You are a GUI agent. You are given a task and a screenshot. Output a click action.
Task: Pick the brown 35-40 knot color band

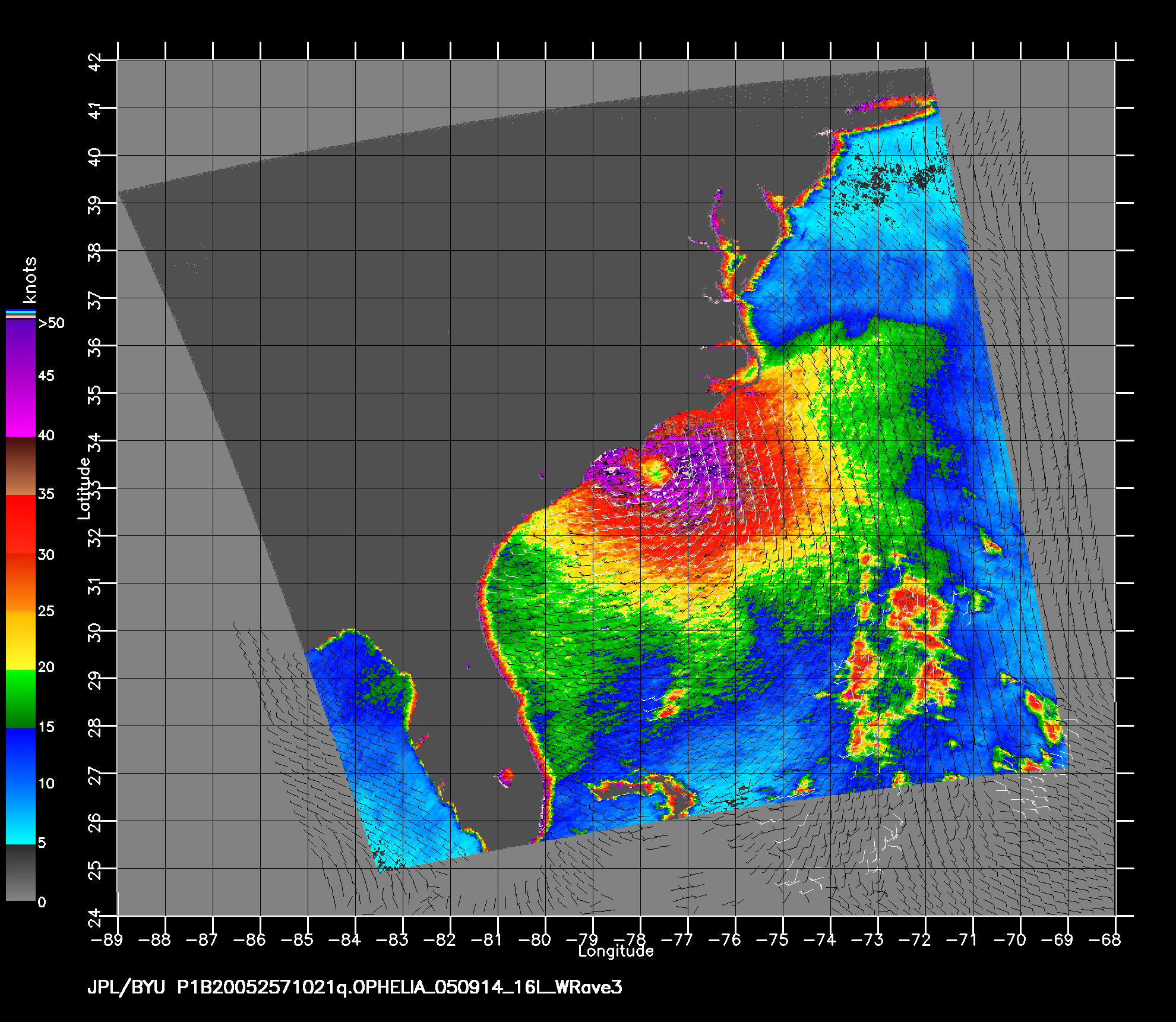click(x=21, y=466)
